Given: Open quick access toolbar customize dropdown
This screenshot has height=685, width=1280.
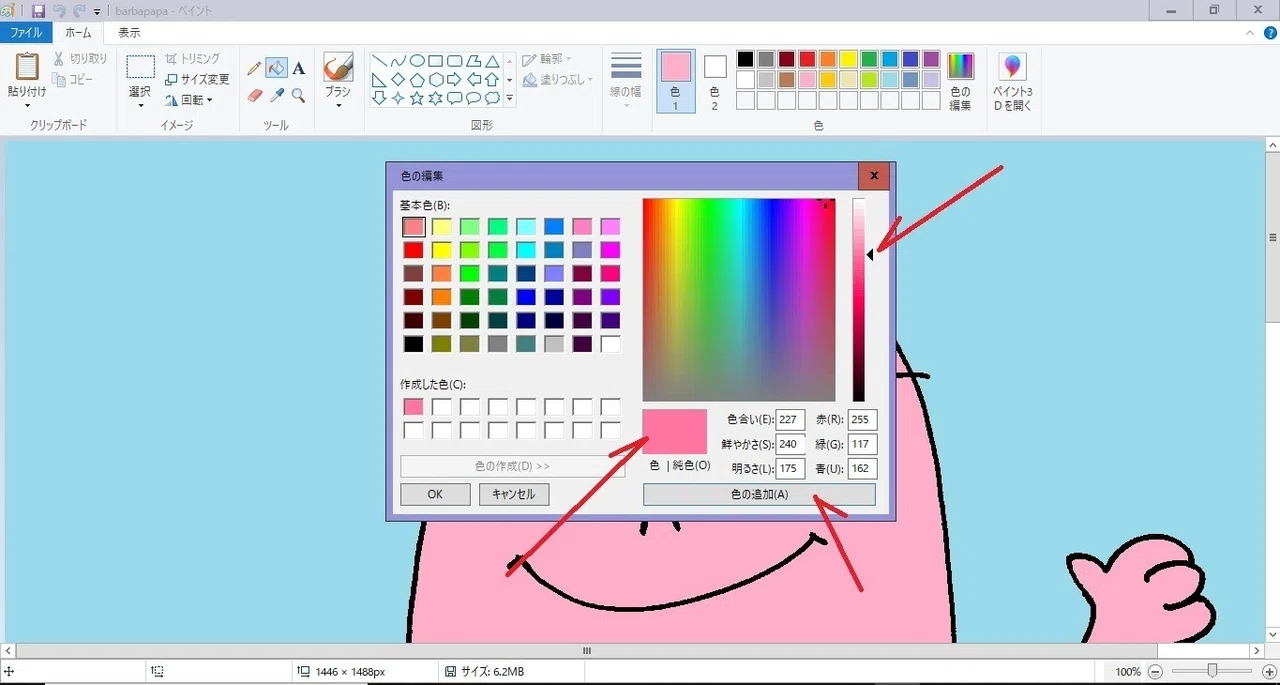Looking at the screenshot, I should 97,11.
